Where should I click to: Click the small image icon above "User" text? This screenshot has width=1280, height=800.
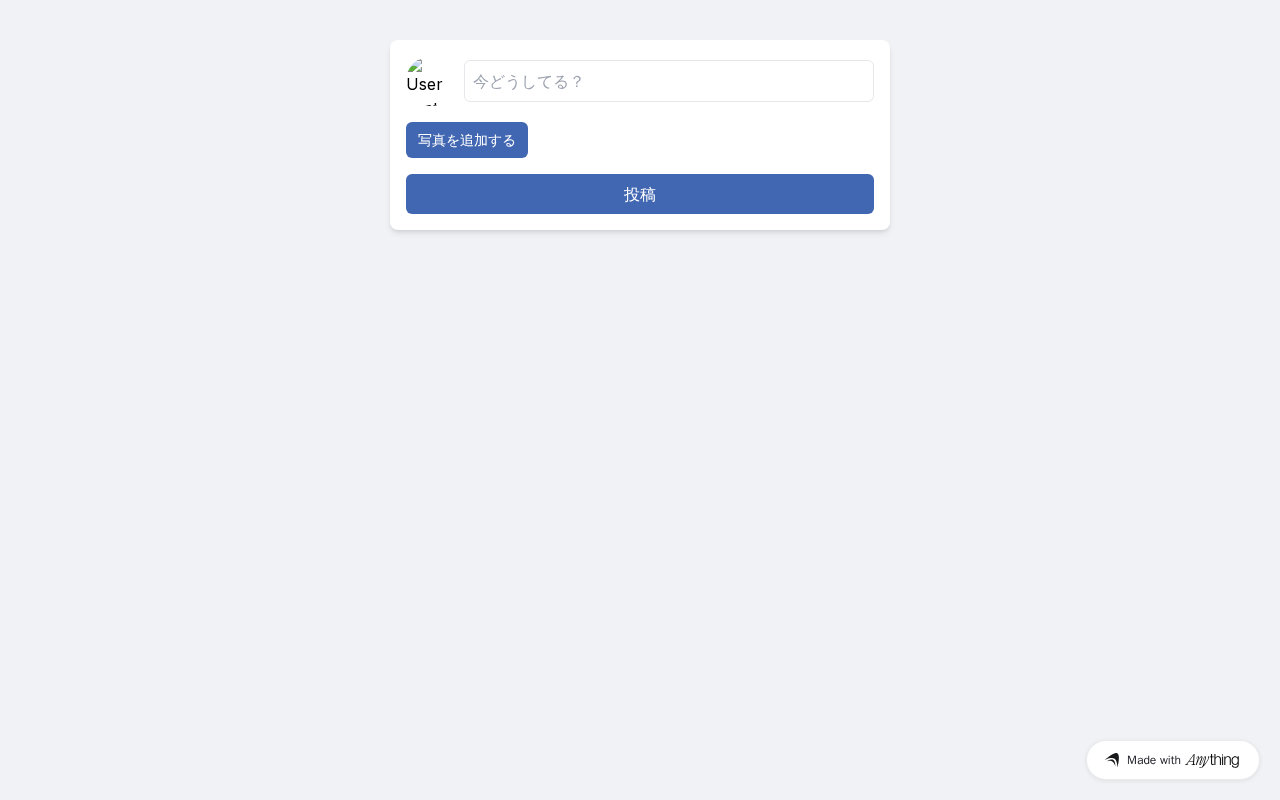[x=414, y=65]
